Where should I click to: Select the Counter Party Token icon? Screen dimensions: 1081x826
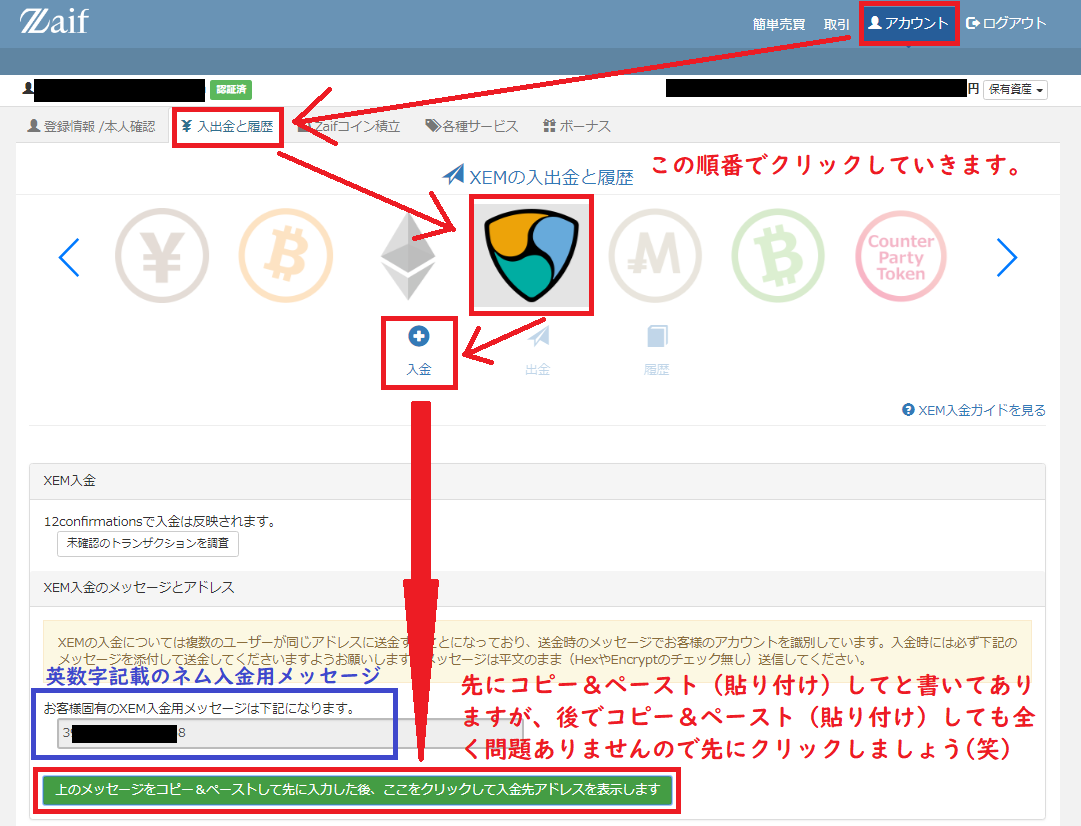[x=901, y=255]
